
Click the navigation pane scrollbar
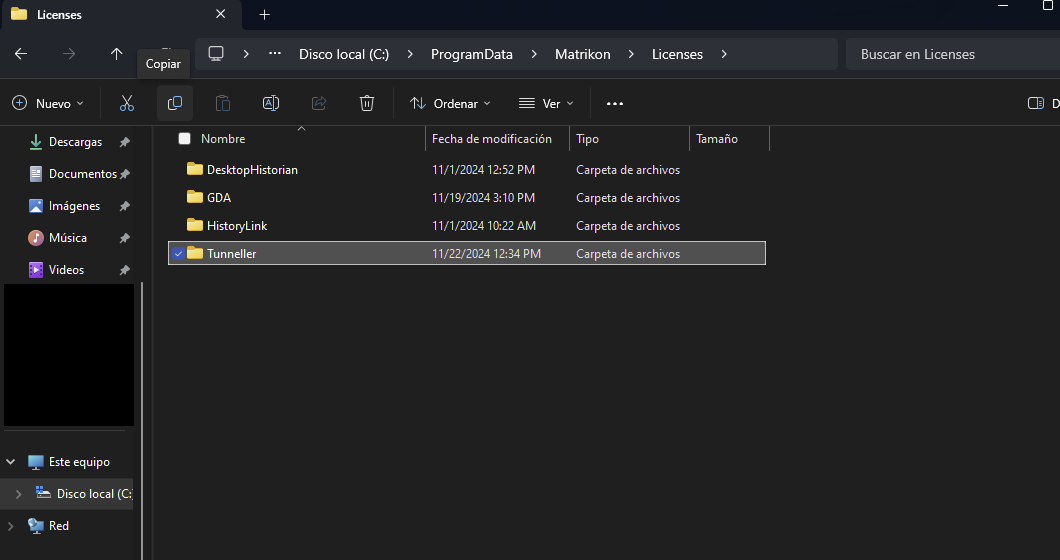(143, 419)
